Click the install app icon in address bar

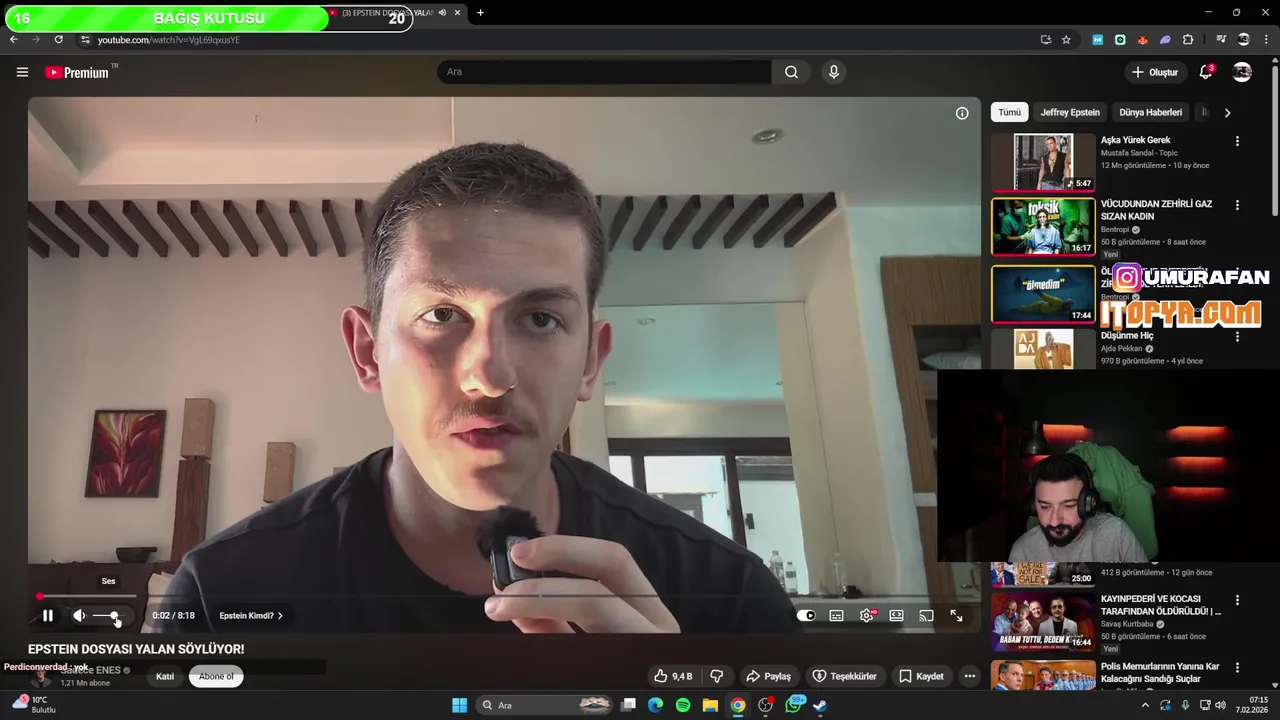point(1046,40)
